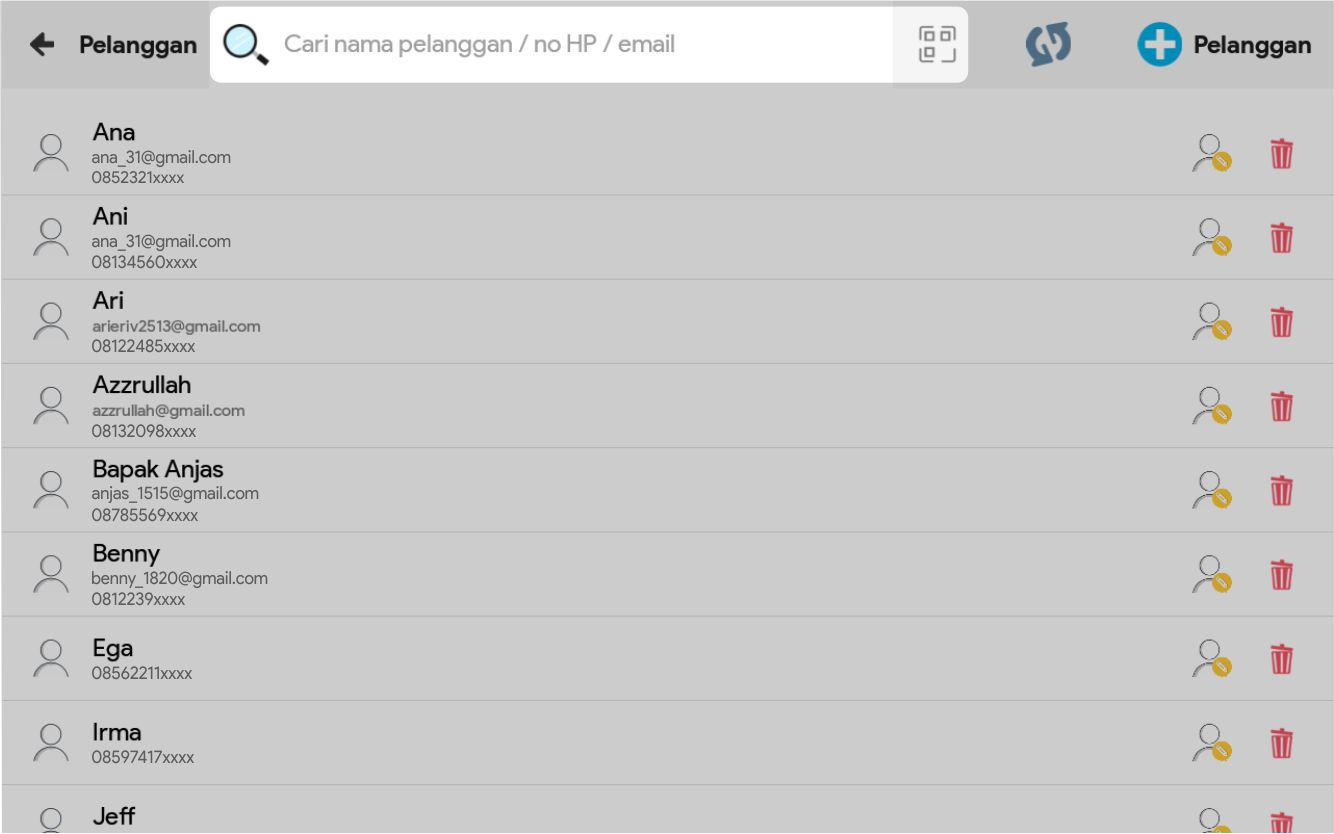The image size is (1334, 834).
Task: Open customer Bapak Anjas entry
Action: click(x=158, y=469)
